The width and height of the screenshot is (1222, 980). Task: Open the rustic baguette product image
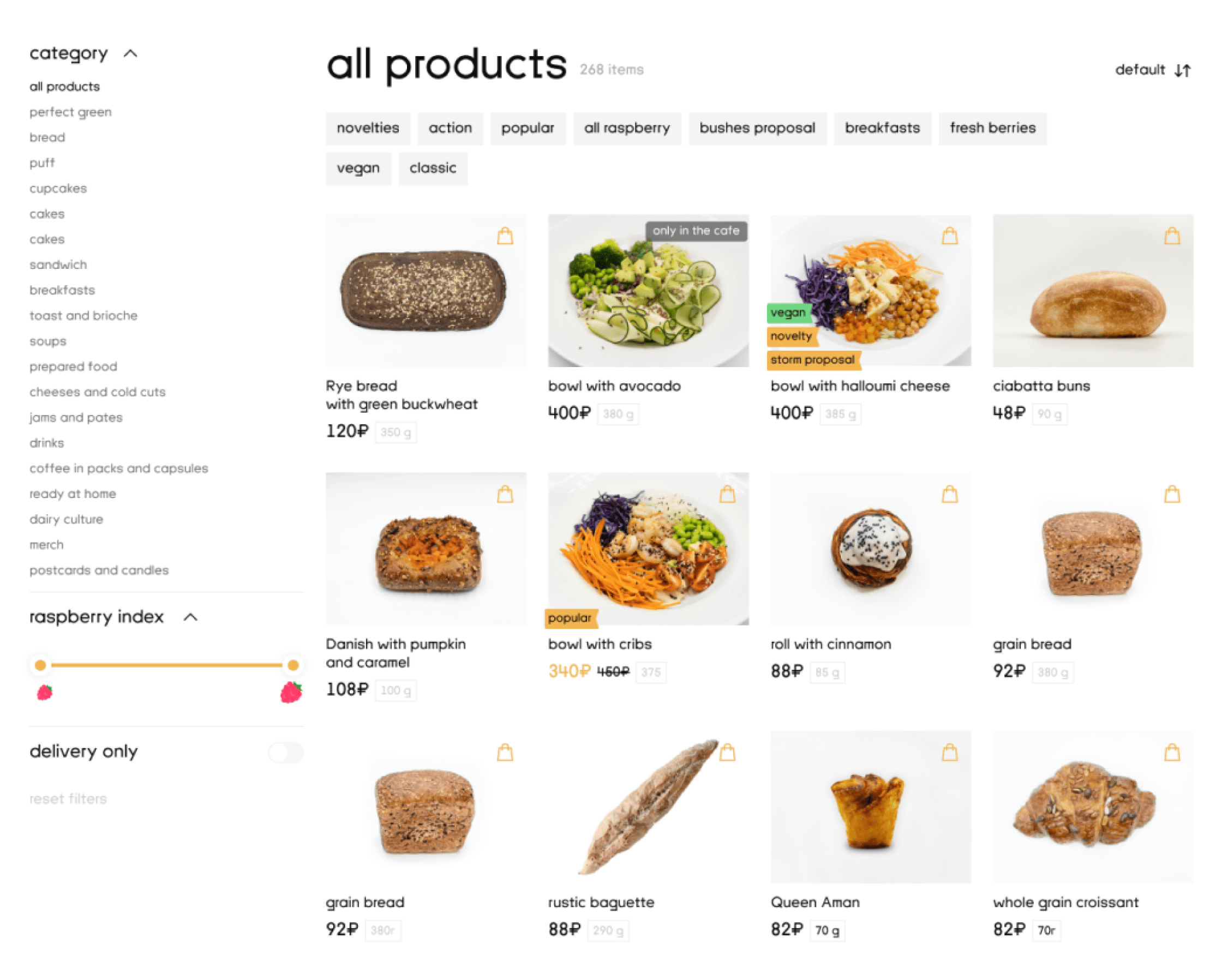[648, 807]
